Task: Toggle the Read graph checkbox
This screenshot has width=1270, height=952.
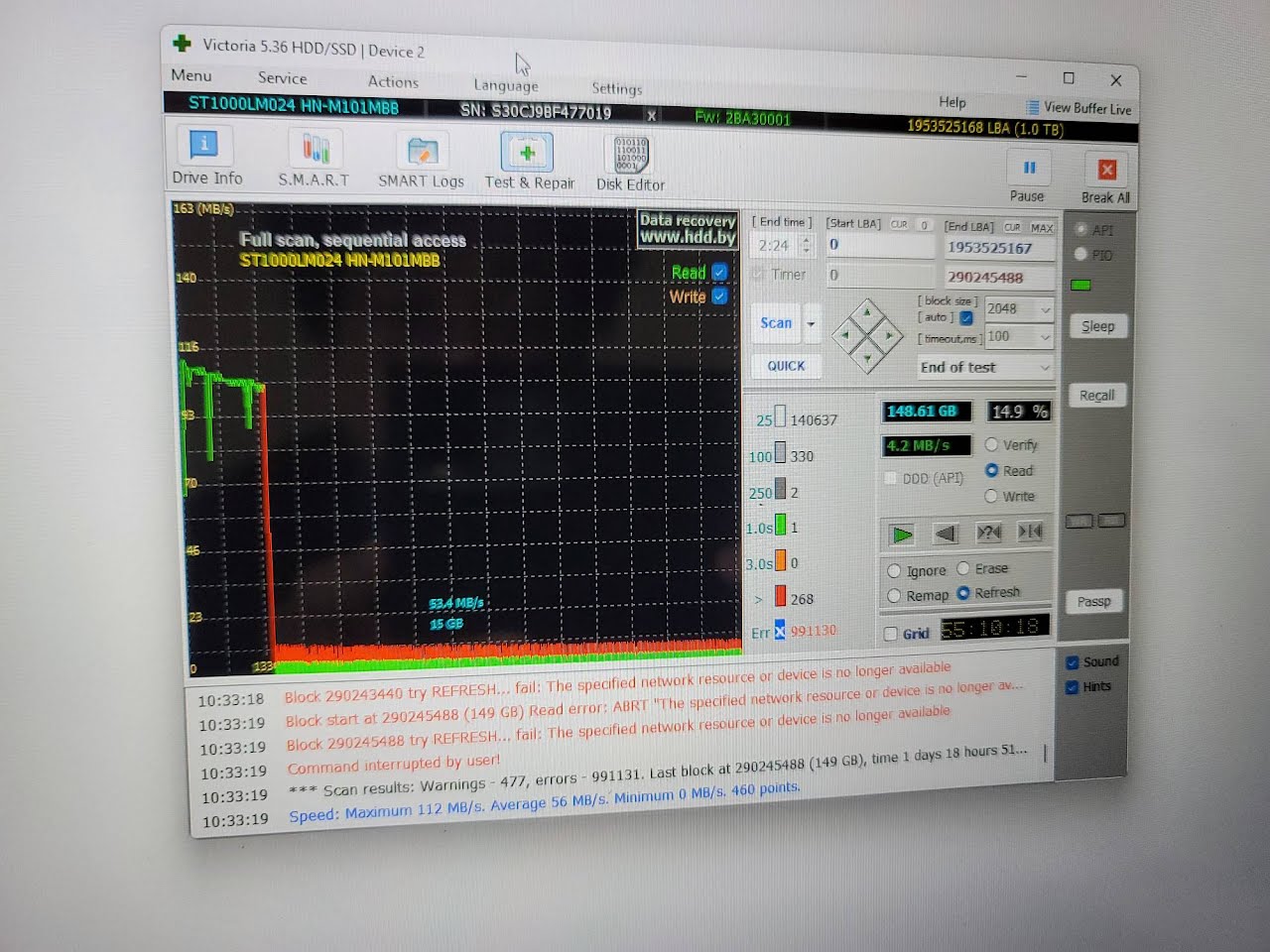Action: 719,272
